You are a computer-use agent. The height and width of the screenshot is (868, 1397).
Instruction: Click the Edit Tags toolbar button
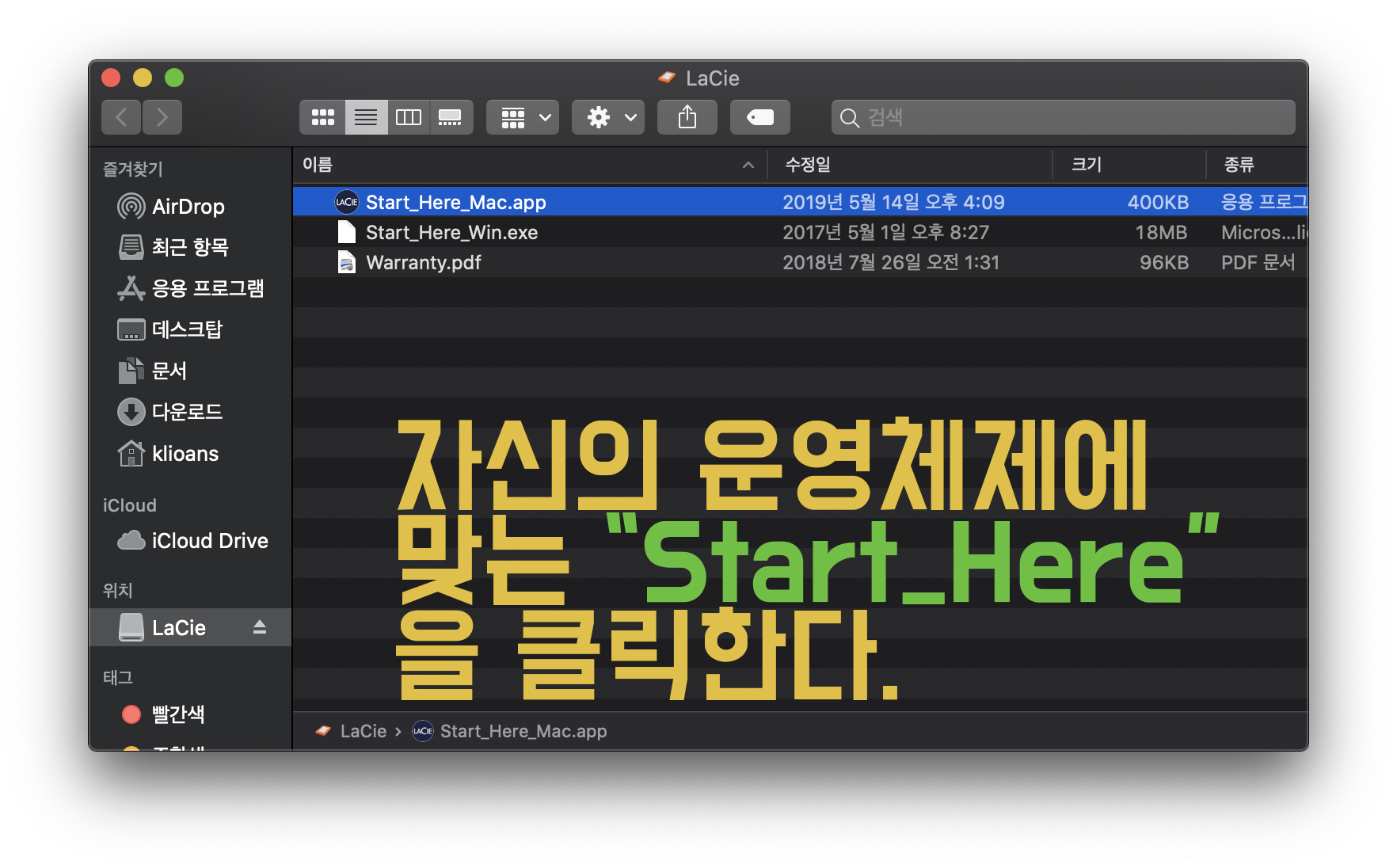(x=760, y=118)
